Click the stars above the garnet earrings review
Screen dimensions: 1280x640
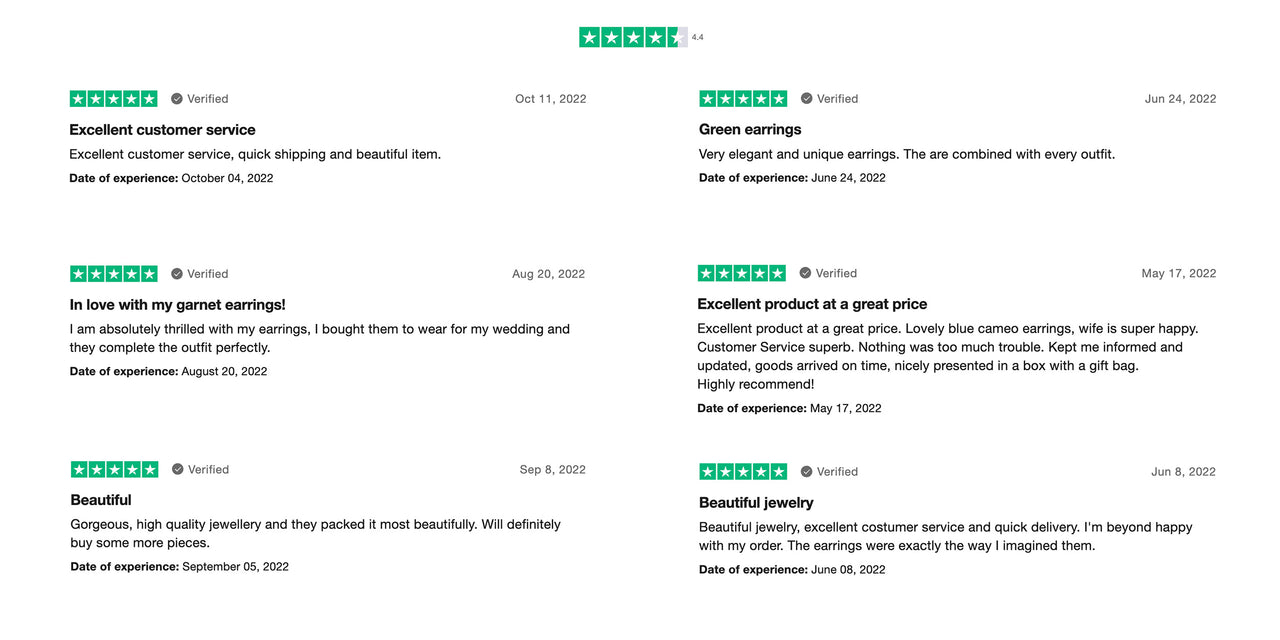click(113, 273)
